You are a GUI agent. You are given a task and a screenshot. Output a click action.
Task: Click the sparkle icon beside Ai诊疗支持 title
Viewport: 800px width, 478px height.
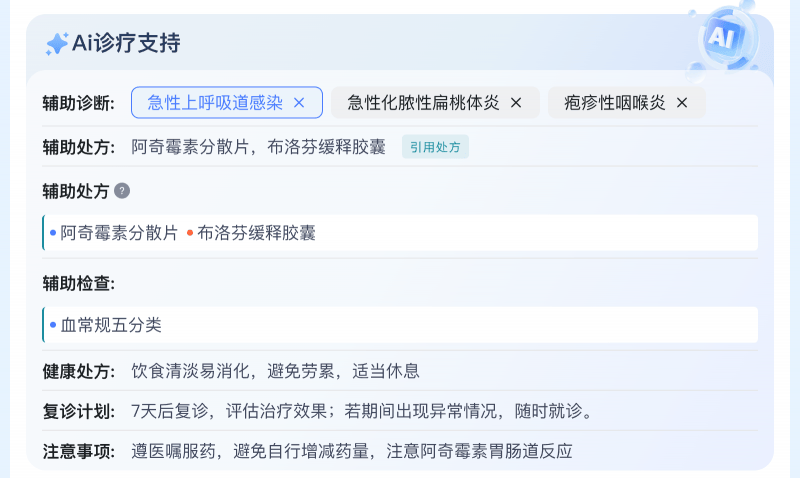point(56,43)
